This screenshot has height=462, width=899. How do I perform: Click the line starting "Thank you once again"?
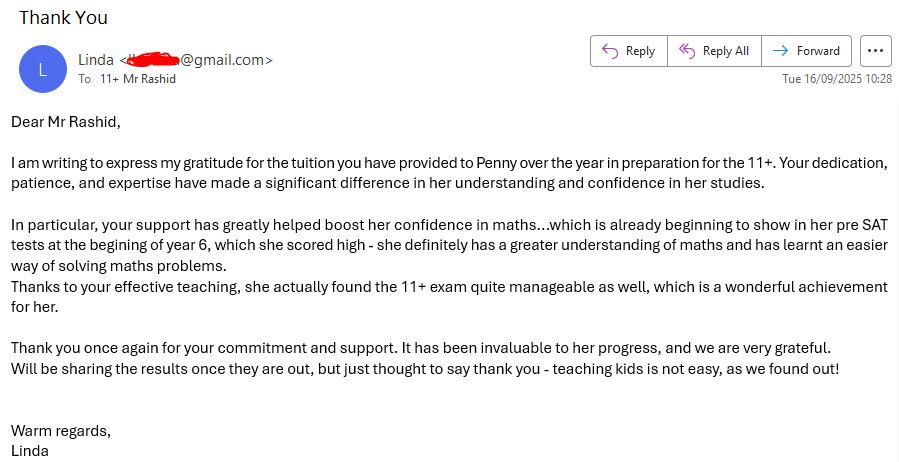click(420, 348)
